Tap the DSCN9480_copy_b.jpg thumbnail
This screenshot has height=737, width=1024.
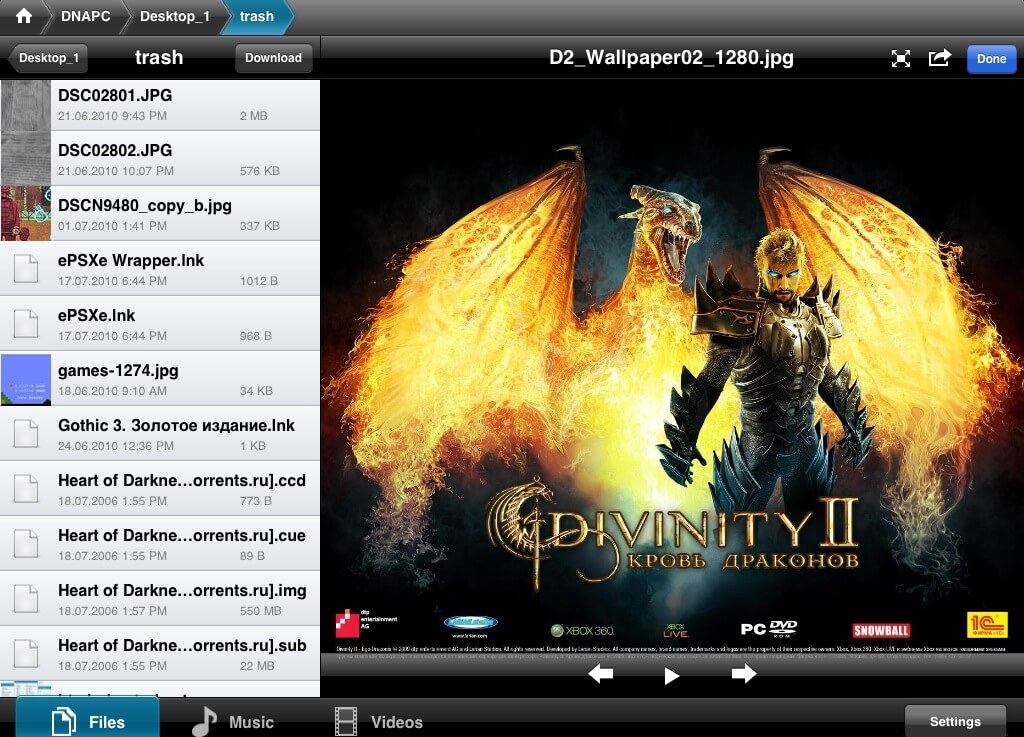[x=25, y=213]
